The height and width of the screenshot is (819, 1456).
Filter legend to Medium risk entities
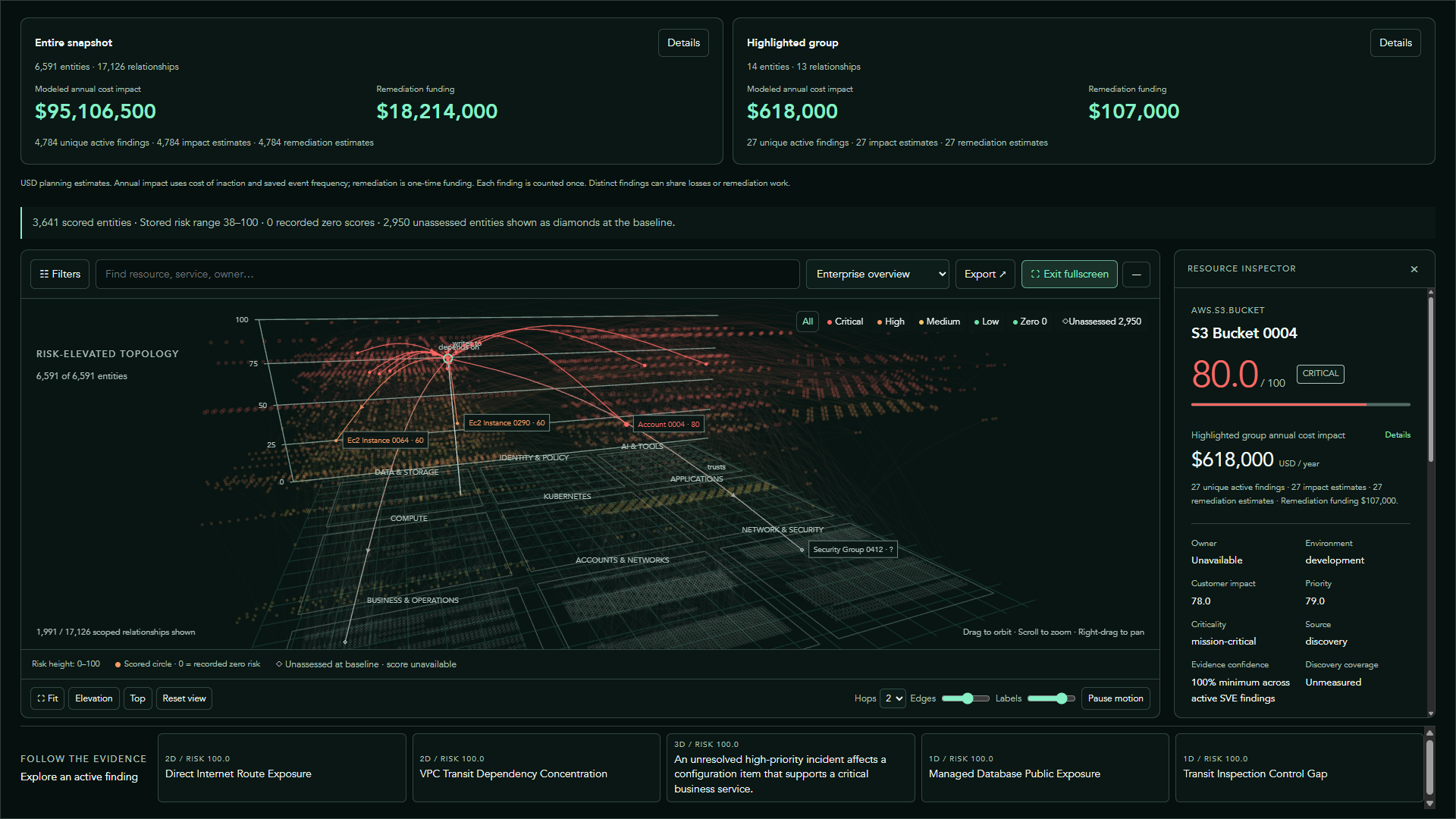click(940, 322)
